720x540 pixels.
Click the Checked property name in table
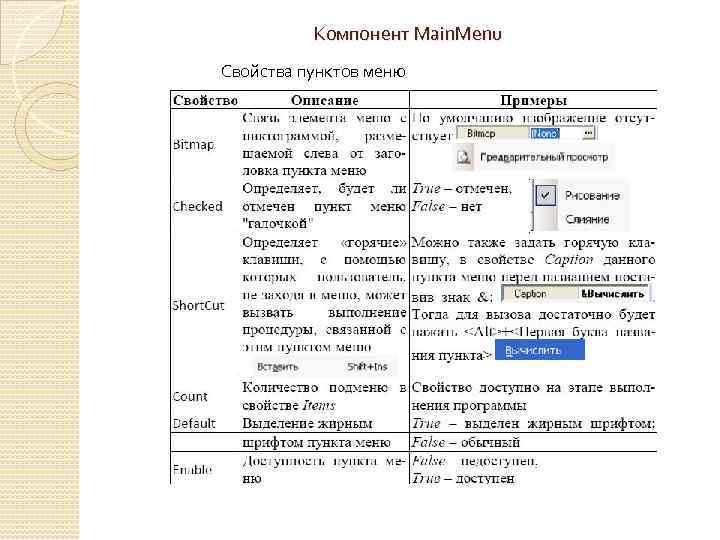197,206
